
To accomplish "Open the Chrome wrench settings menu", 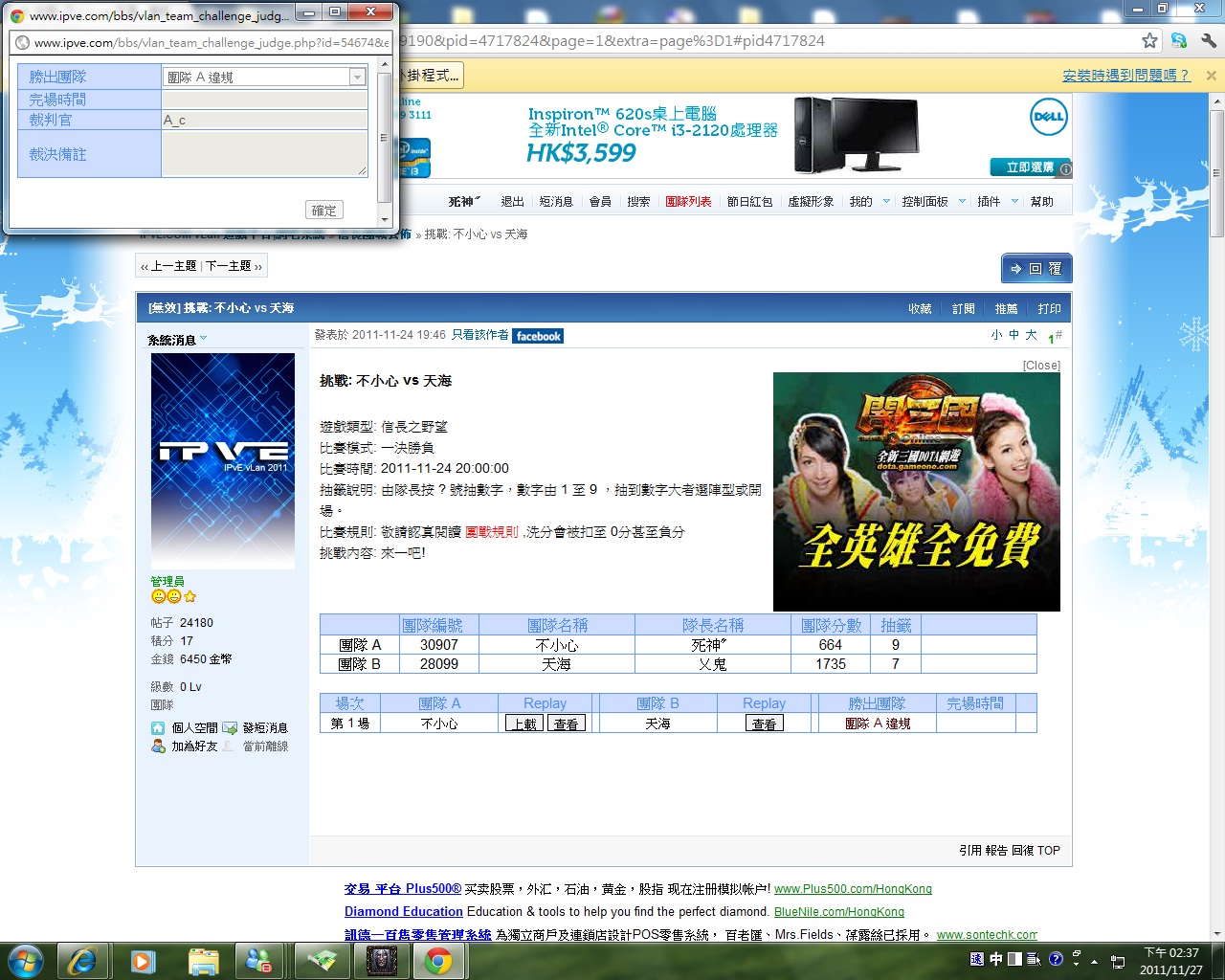I will pyautogui.click(x=1209, y=40).
